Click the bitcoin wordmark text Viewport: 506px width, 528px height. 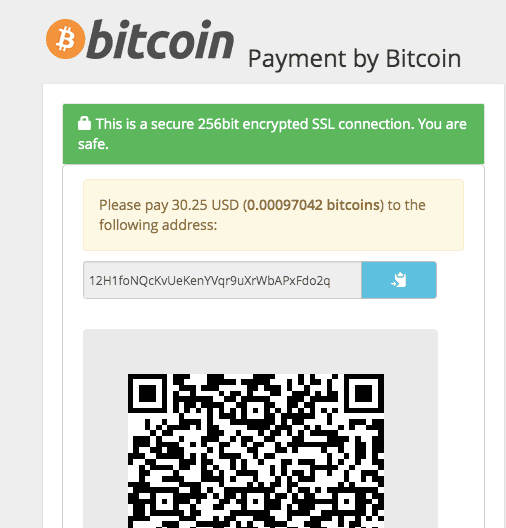tap(160, 39)
